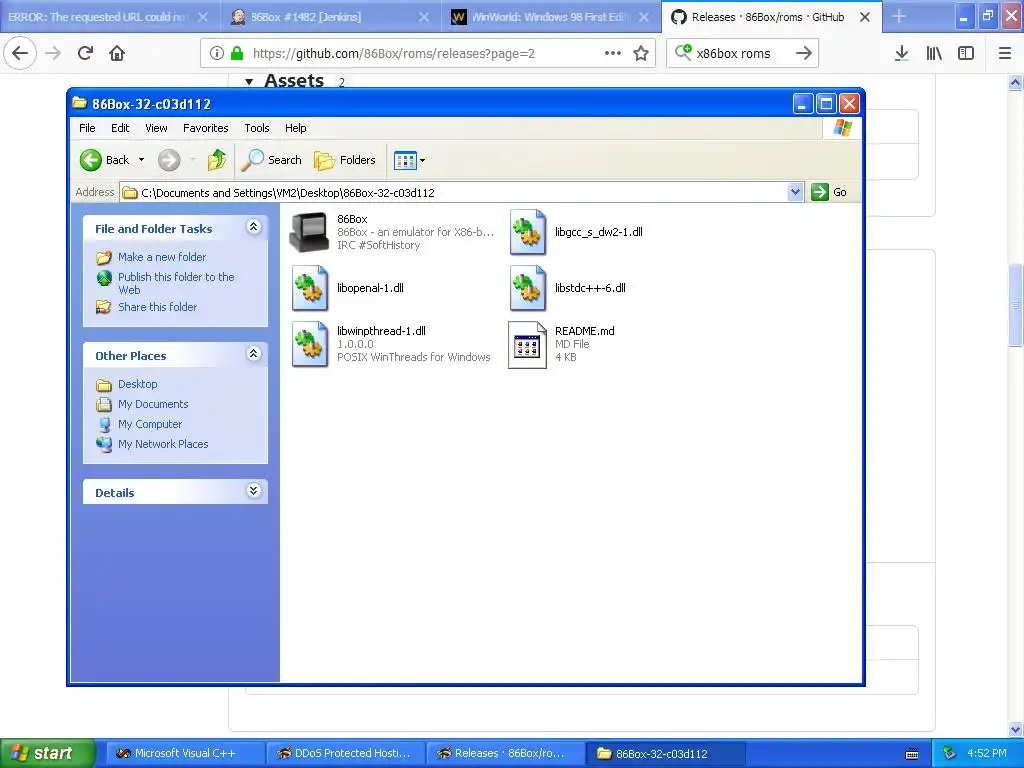This screenshot has width=1024, height=768.
Task: Go back in Explorer with Back button
Action: coord(104,160)
